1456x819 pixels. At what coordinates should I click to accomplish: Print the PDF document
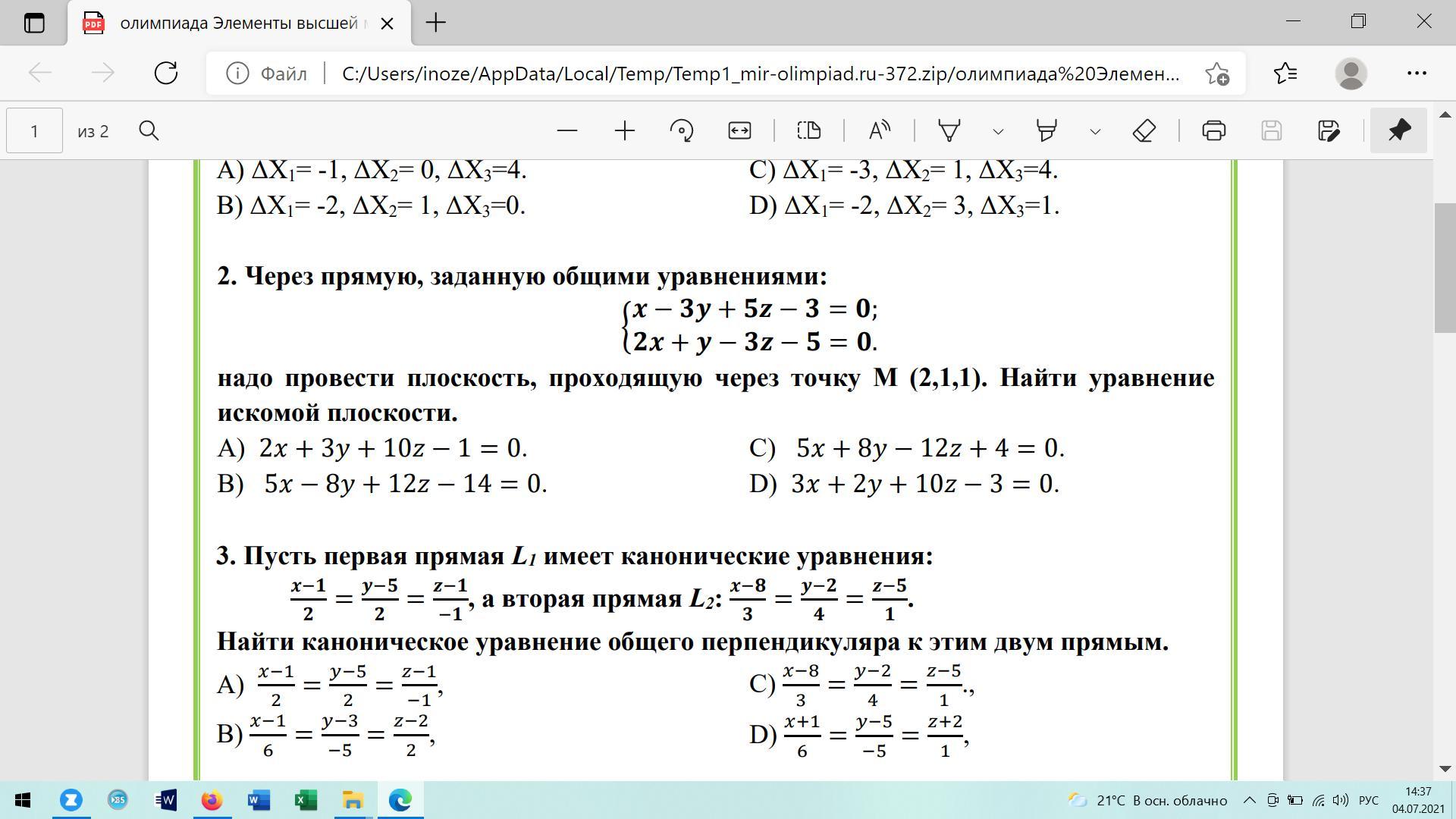[x=1213, y=131]
